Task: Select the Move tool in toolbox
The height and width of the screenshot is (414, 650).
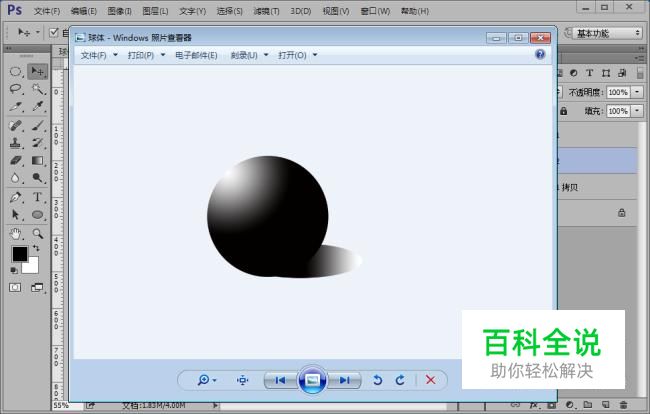Action: tap(37, 72)
